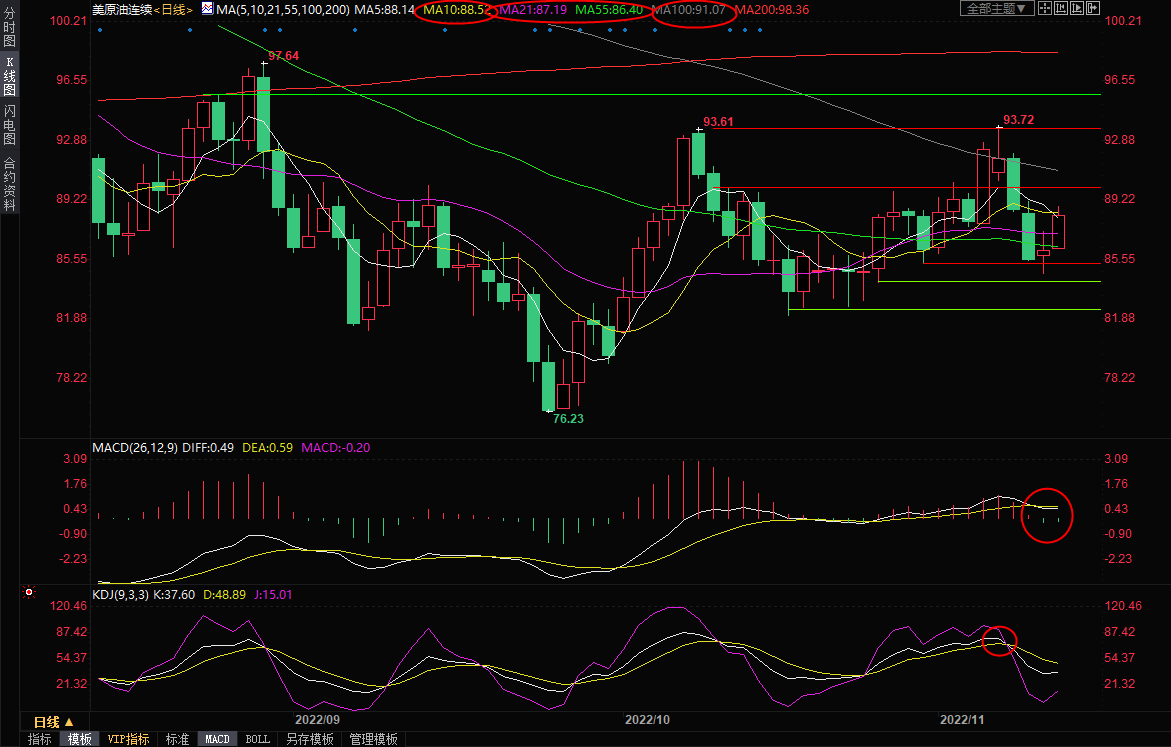Open 合约资料 side tab
Image resolution: width=1171 pixels, height=747 pixels.
pyautogui.click(x=9, y=183)
